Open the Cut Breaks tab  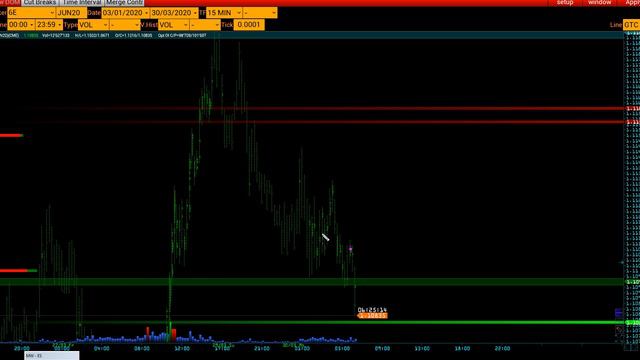click(40, 2)
